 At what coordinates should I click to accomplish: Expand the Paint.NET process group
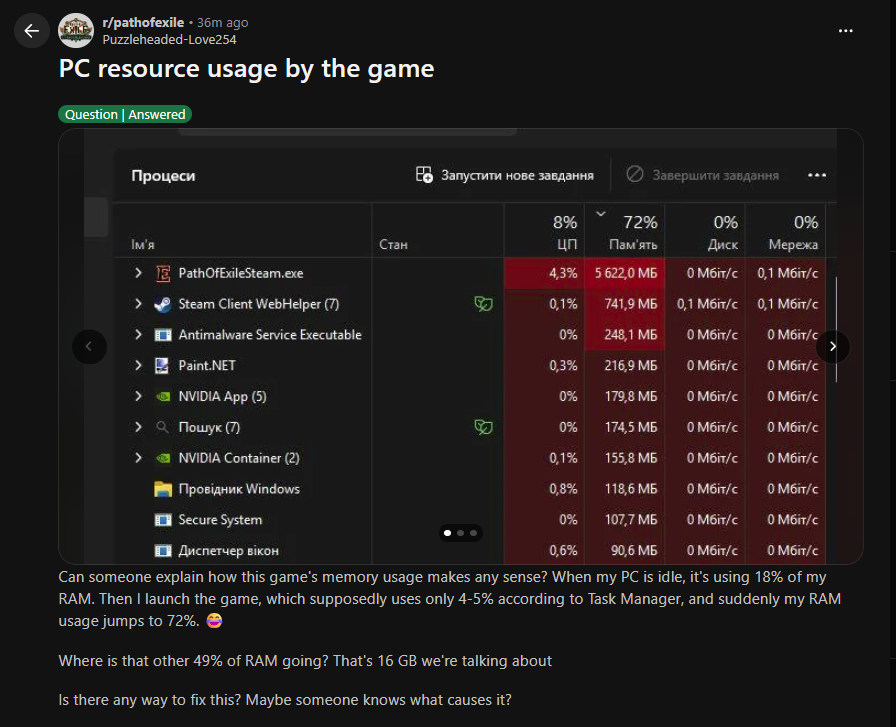(x=138, y=365)
